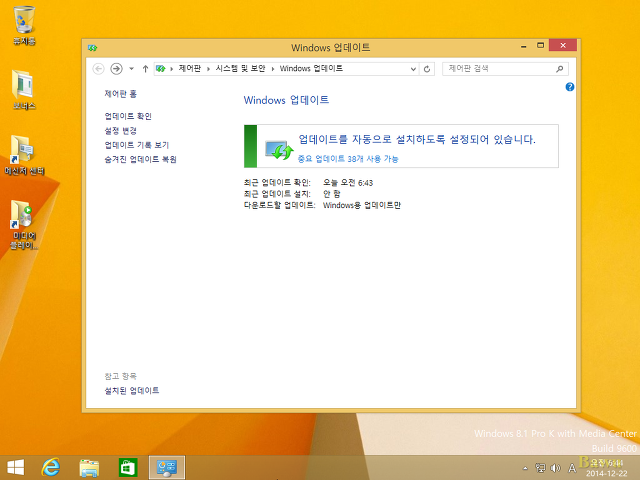This screenshot has height=480, width=640.
Task: Click the 안 함 value text
Action: [x=331, y=194]
